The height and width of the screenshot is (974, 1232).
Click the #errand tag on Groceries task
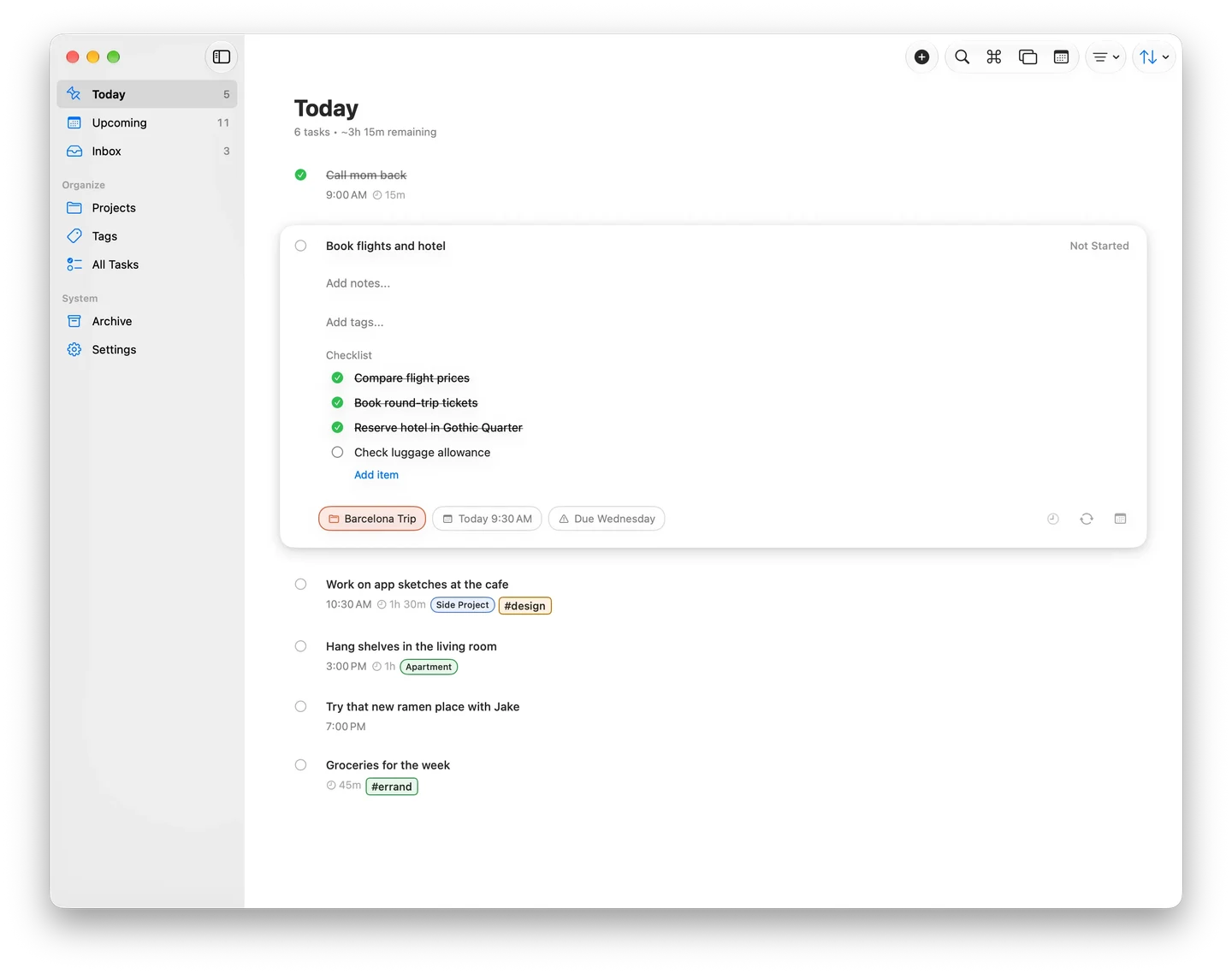(x=392, y=787)
